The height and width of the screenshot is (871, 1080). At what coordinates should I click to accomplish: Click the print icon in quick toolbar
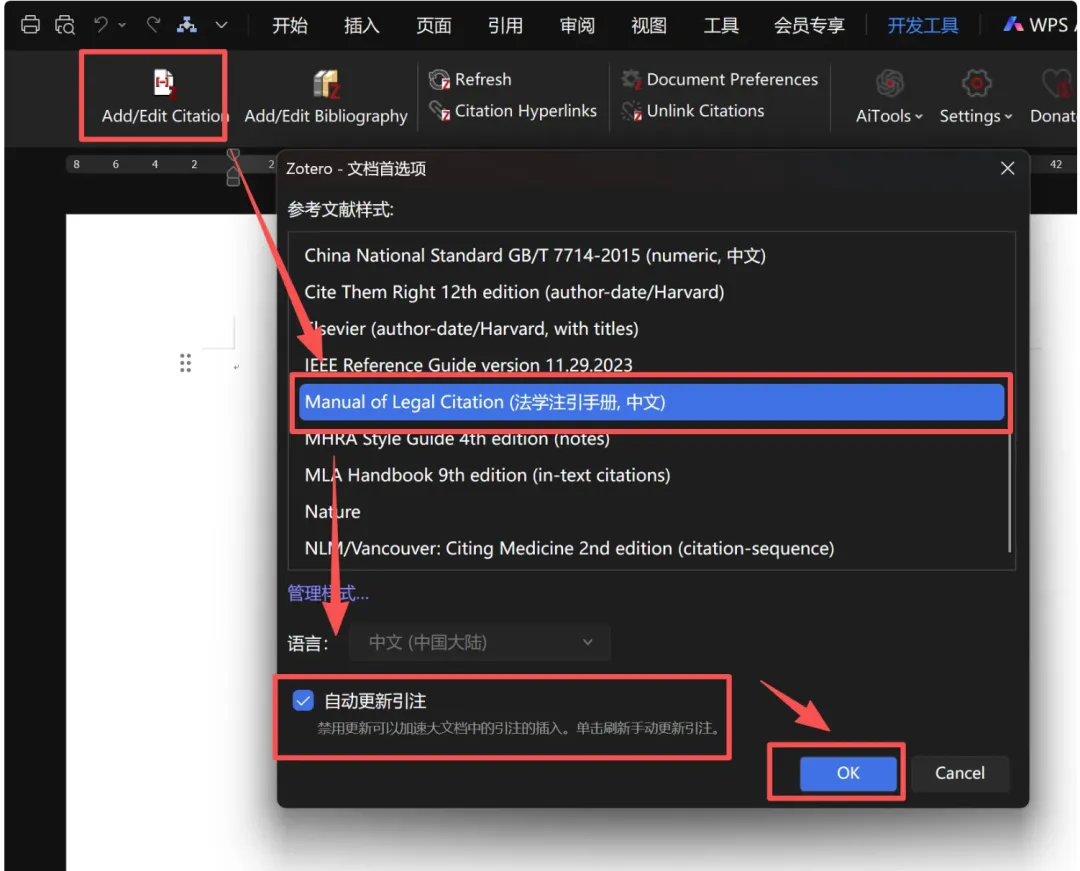click(30, 25)
